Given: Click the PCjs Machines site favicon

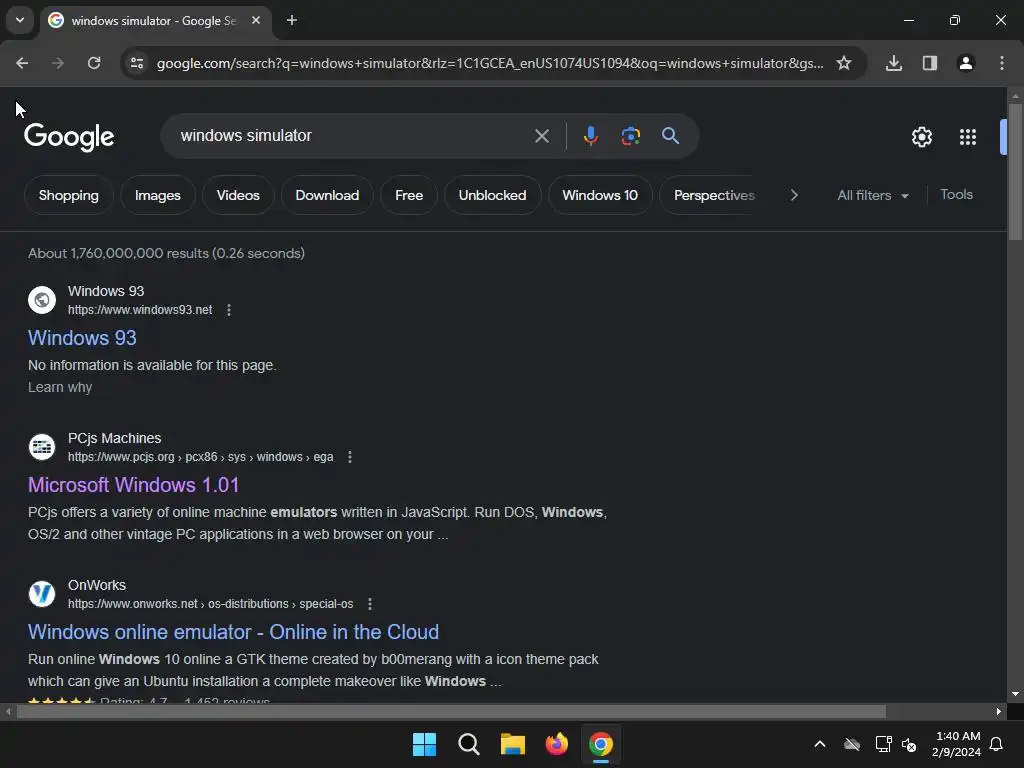Looking at the screenshot, I should (42, 447).
